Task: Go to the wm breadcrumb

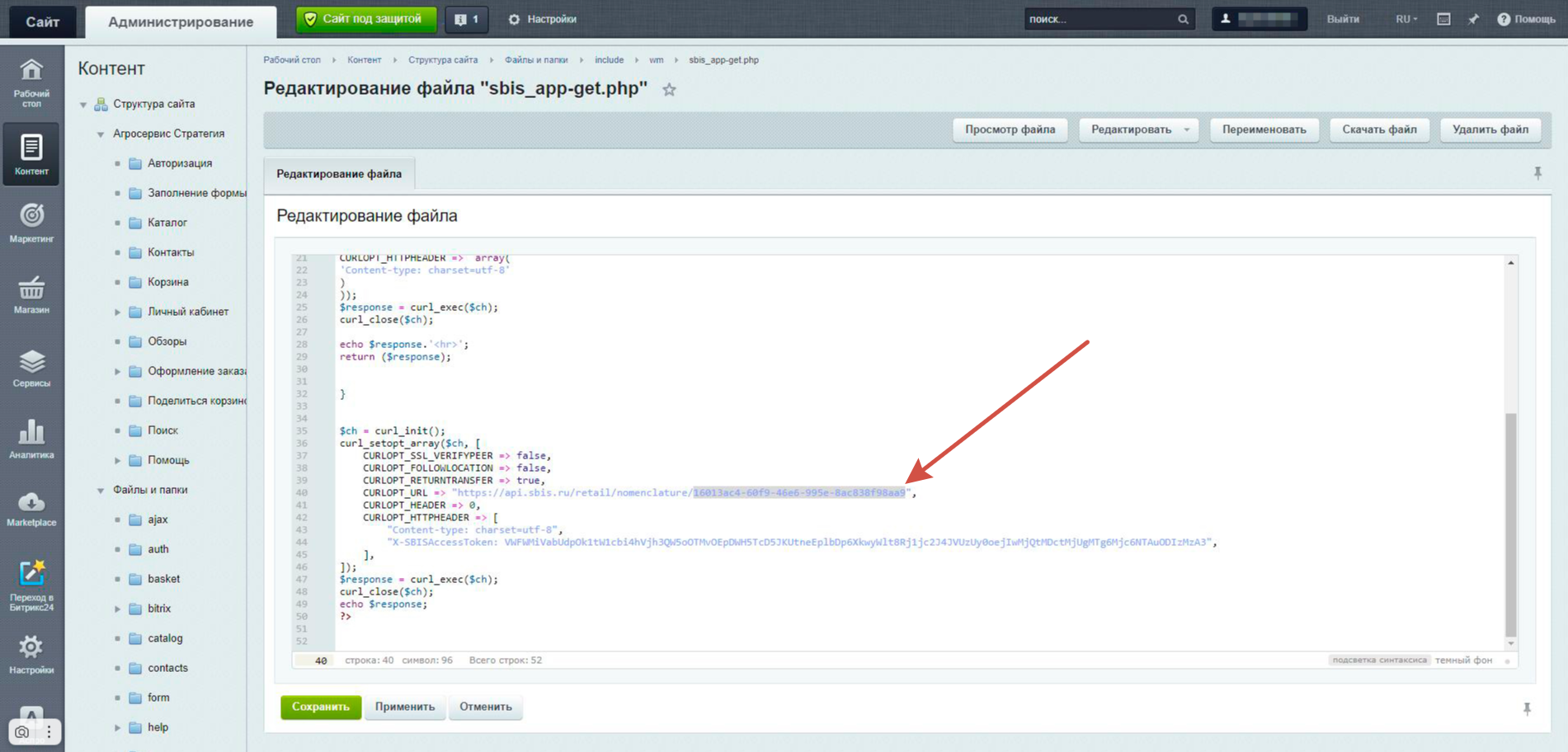Action: click(656, 60)
